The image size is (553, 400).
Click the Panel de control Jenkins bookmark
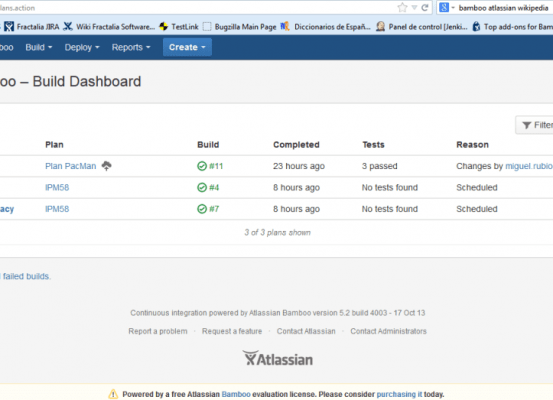422,26
